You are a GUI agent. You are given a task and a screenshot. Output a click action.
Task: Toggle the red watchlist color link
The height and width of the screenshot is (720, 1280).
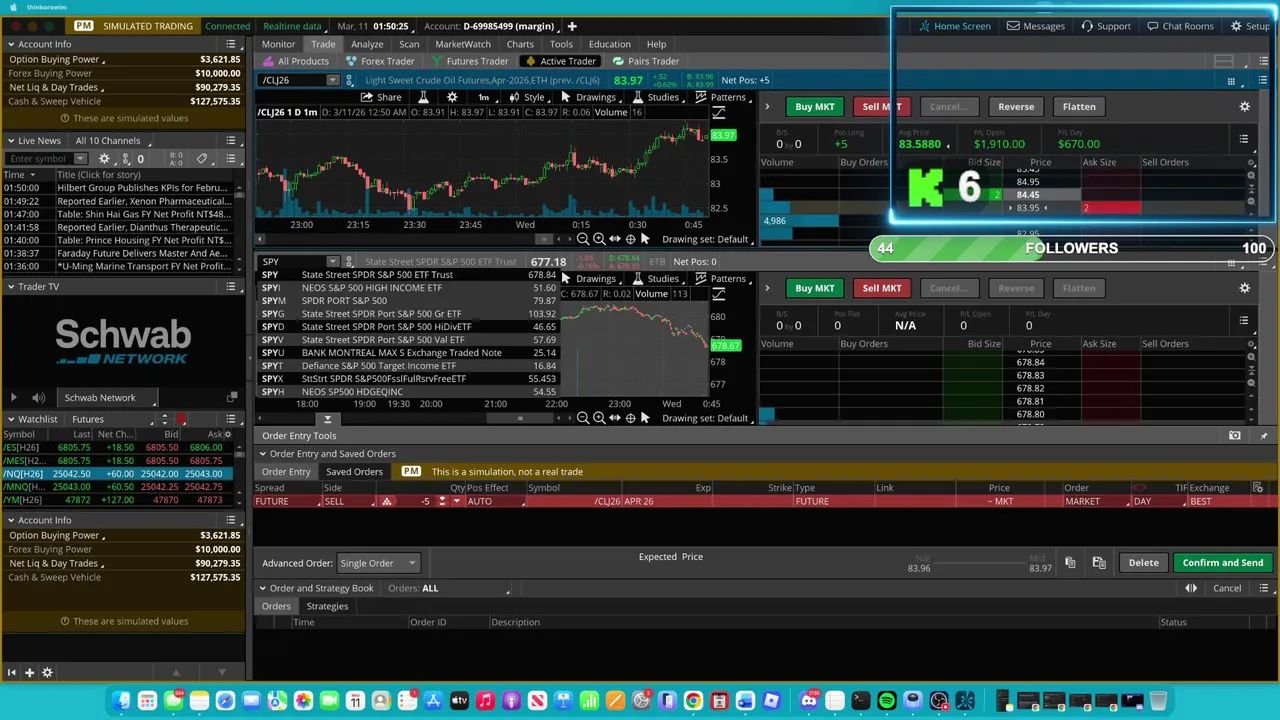tap(182, 420)
